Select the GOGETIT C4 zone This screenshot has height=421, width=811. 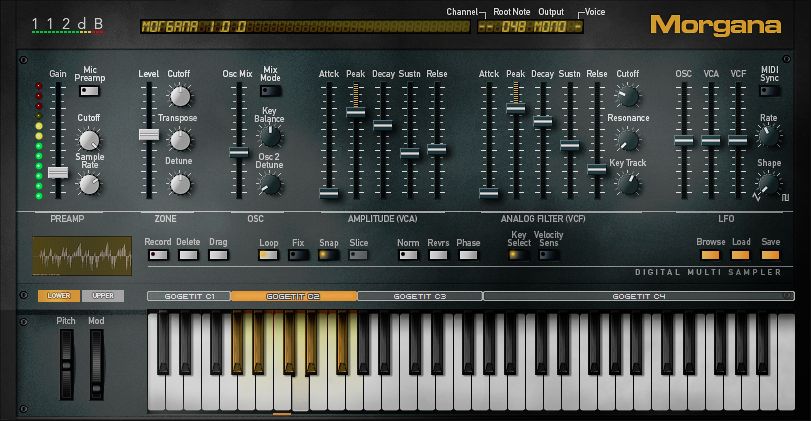pyautogui.click(x=639, y=296)
